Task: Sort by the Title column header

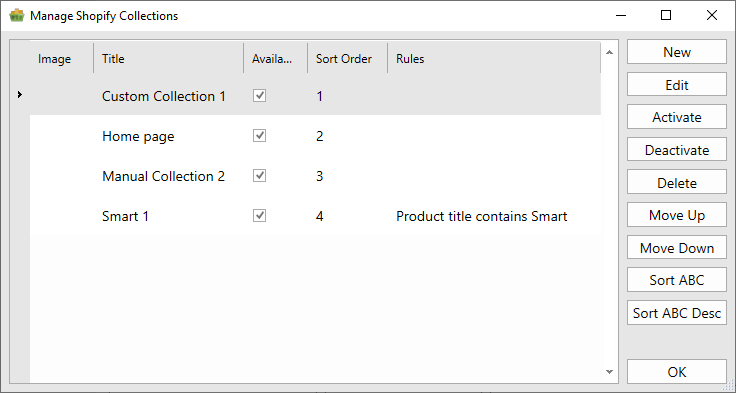Action: (x=169, y=59)
